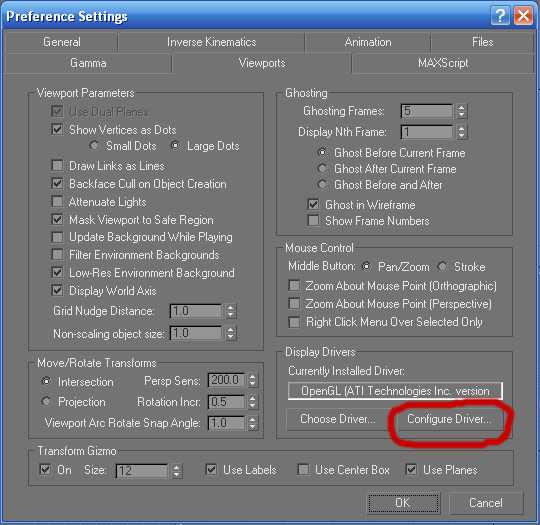The width and height of the screenshot is (540, 525).
Task: Click Viewport Arc Rotate Snap Angle field
Action: coord(226,423)
